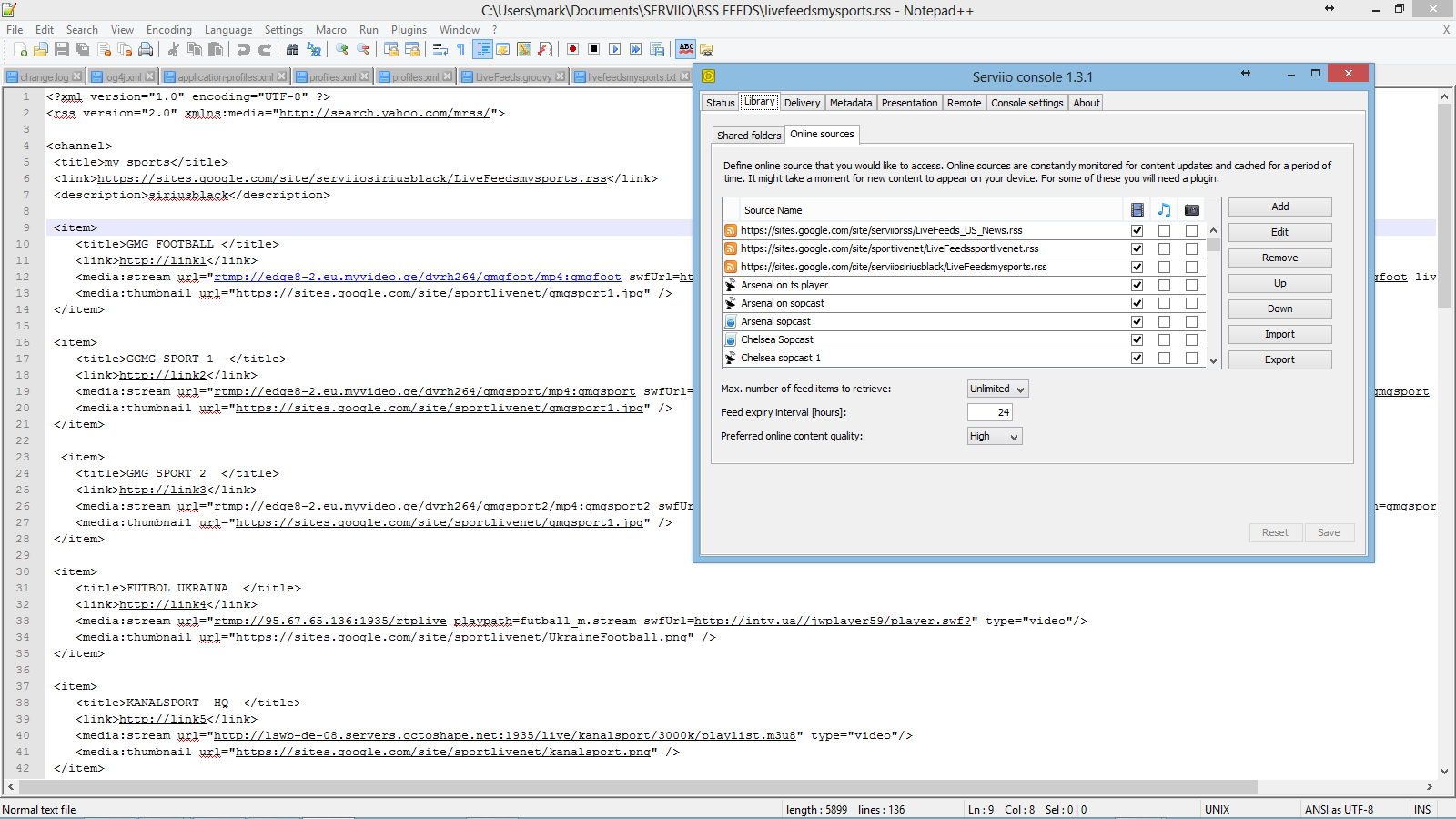Open the Notepad++ Encoding menu

point(169,30)
